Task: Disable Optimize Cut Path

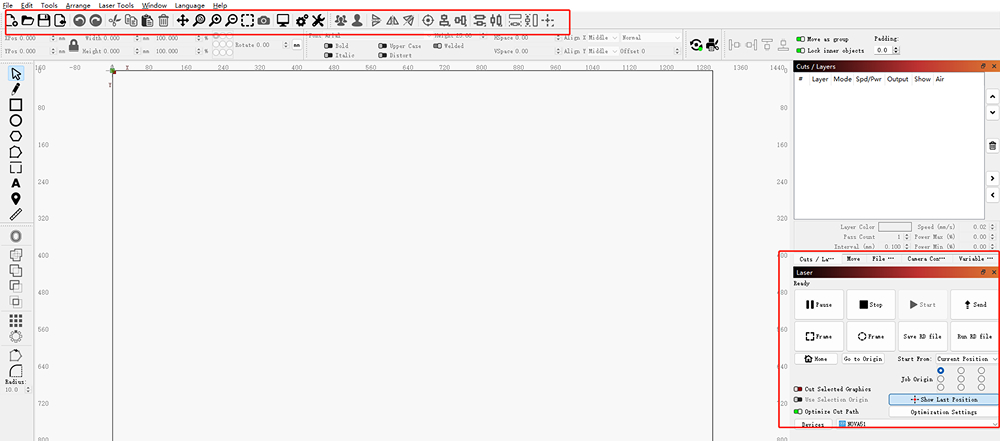Action: (798, 412)
